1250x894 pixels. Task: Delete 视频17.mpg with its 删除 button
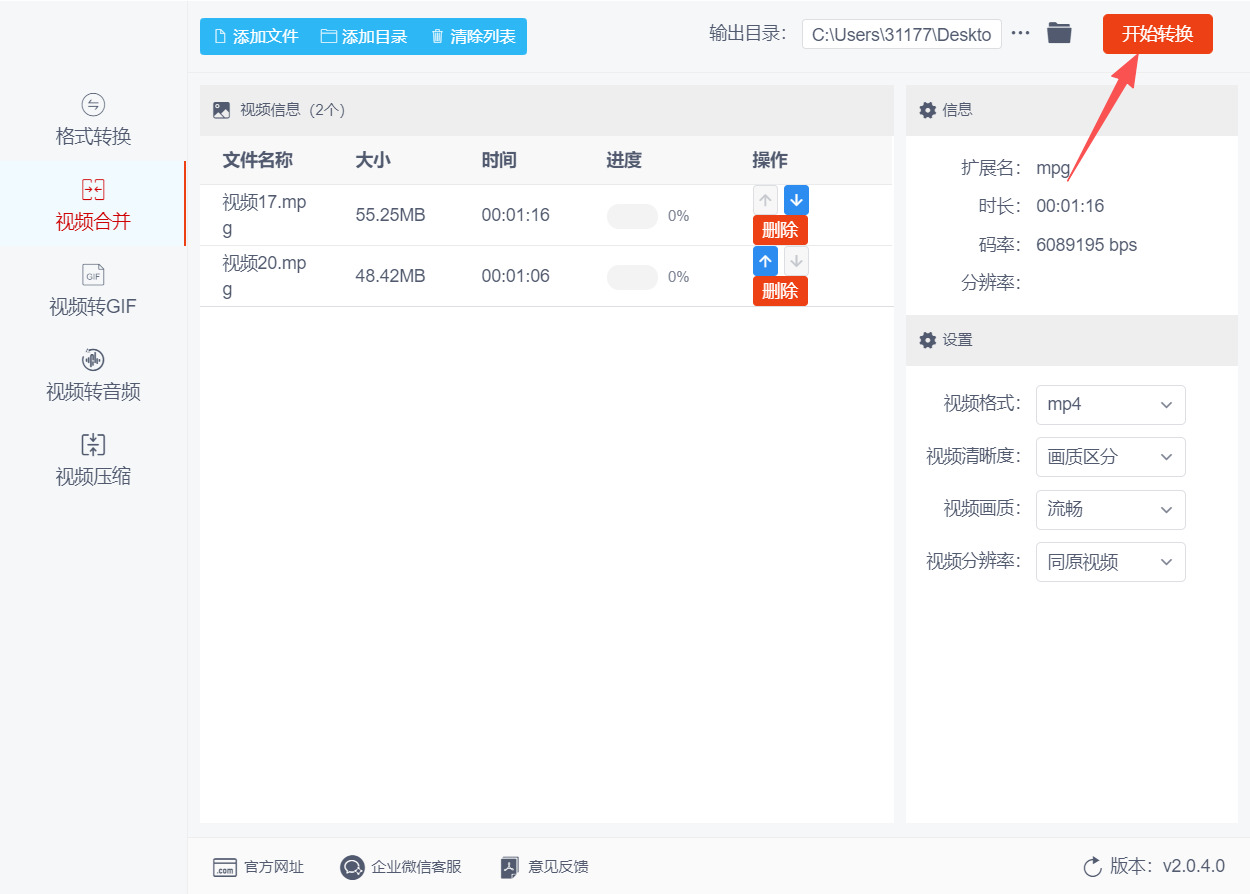click(x=780, y=230)
